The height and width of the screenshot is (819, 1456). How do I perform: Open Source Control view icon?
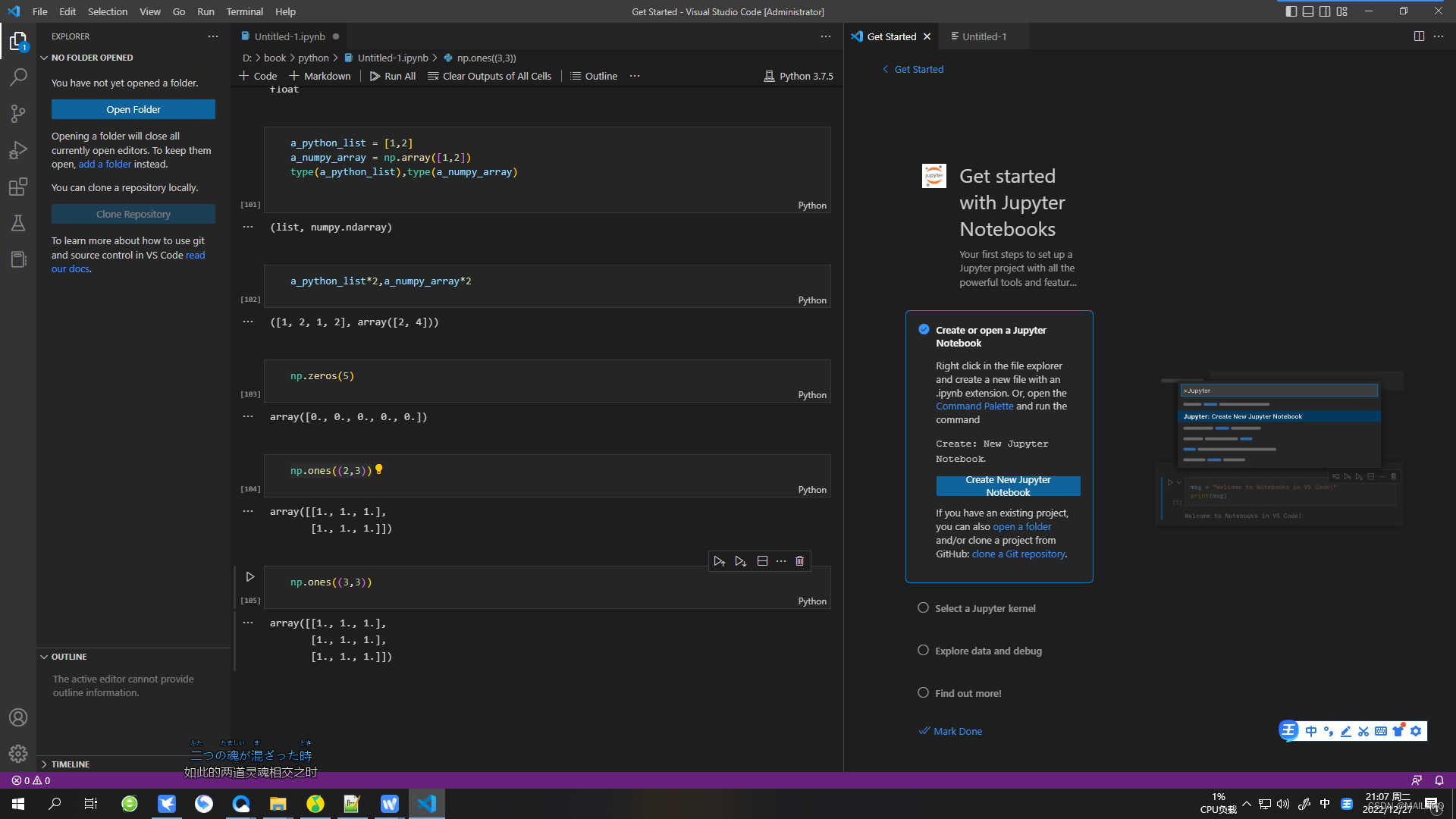pos(18,114)
